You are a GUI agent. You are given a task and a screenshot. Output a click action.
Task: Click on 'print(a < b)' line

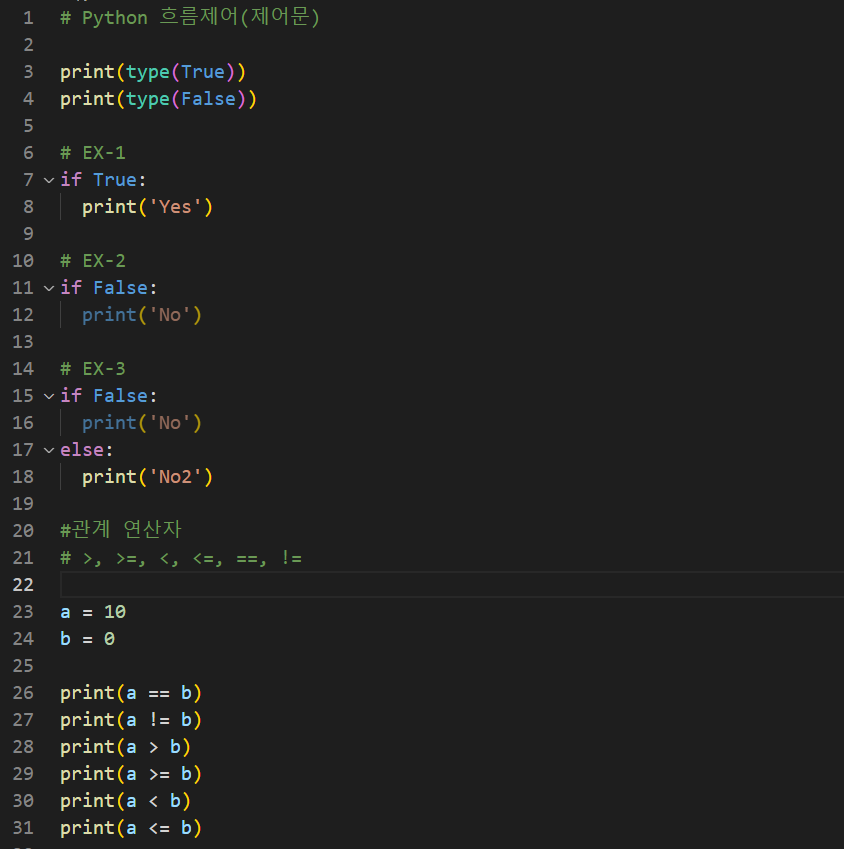tap(126, 801)
